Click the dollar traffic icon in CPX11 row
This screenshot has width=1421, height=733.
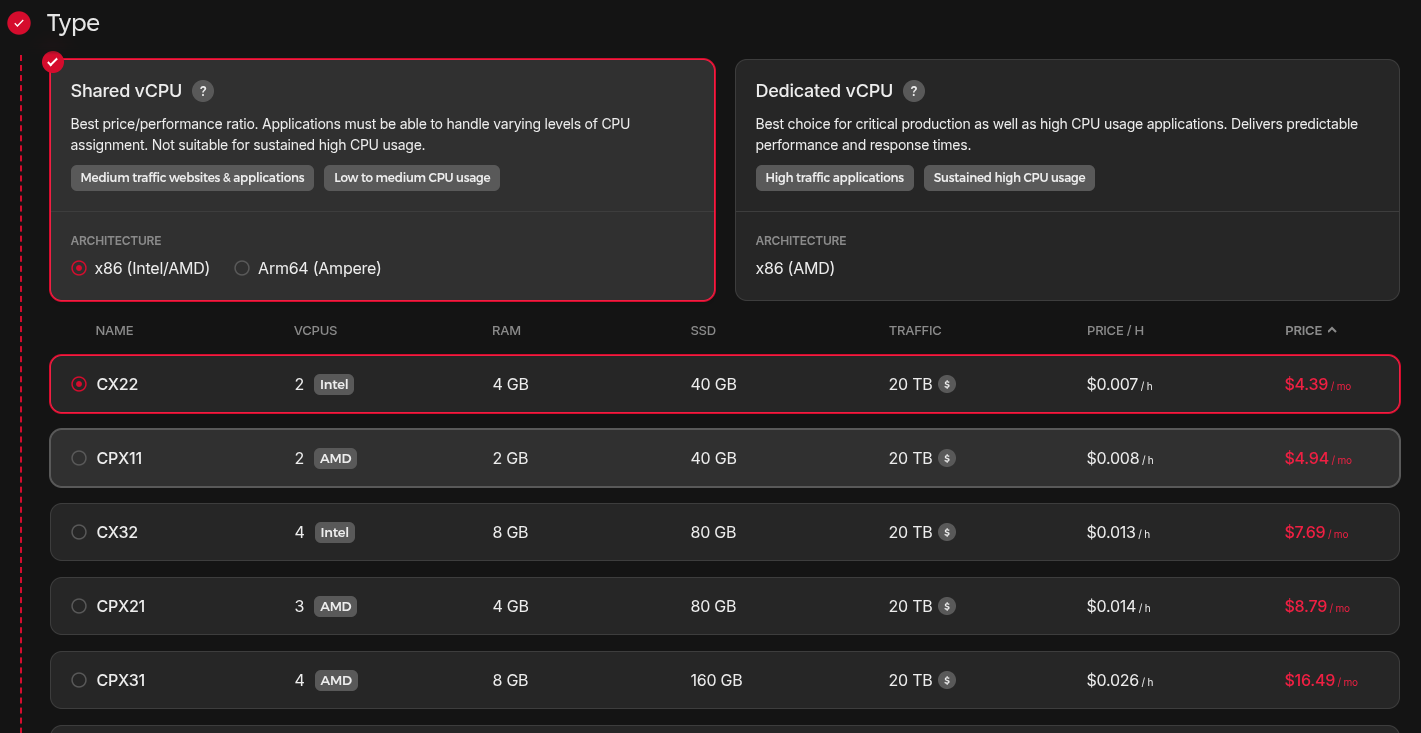947,458
